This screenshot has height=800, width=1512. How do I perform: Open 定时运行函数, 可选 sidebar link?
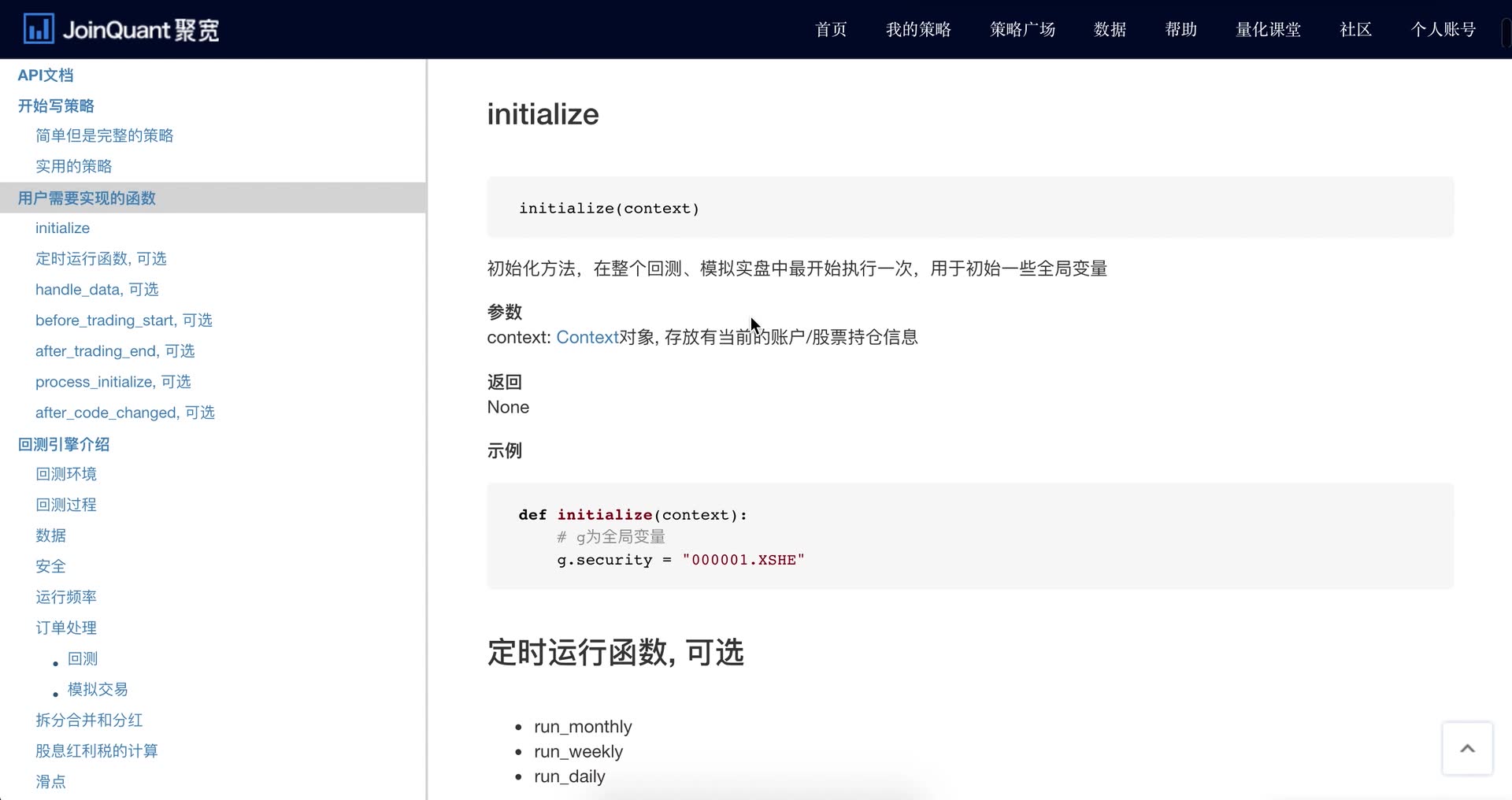tap(101, 258)
